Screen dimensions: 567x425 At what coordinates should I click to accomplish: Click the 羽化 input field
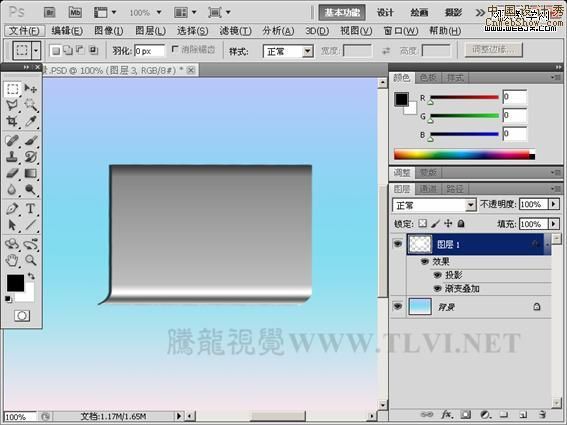pyautogui.click(x=149, y=51)
